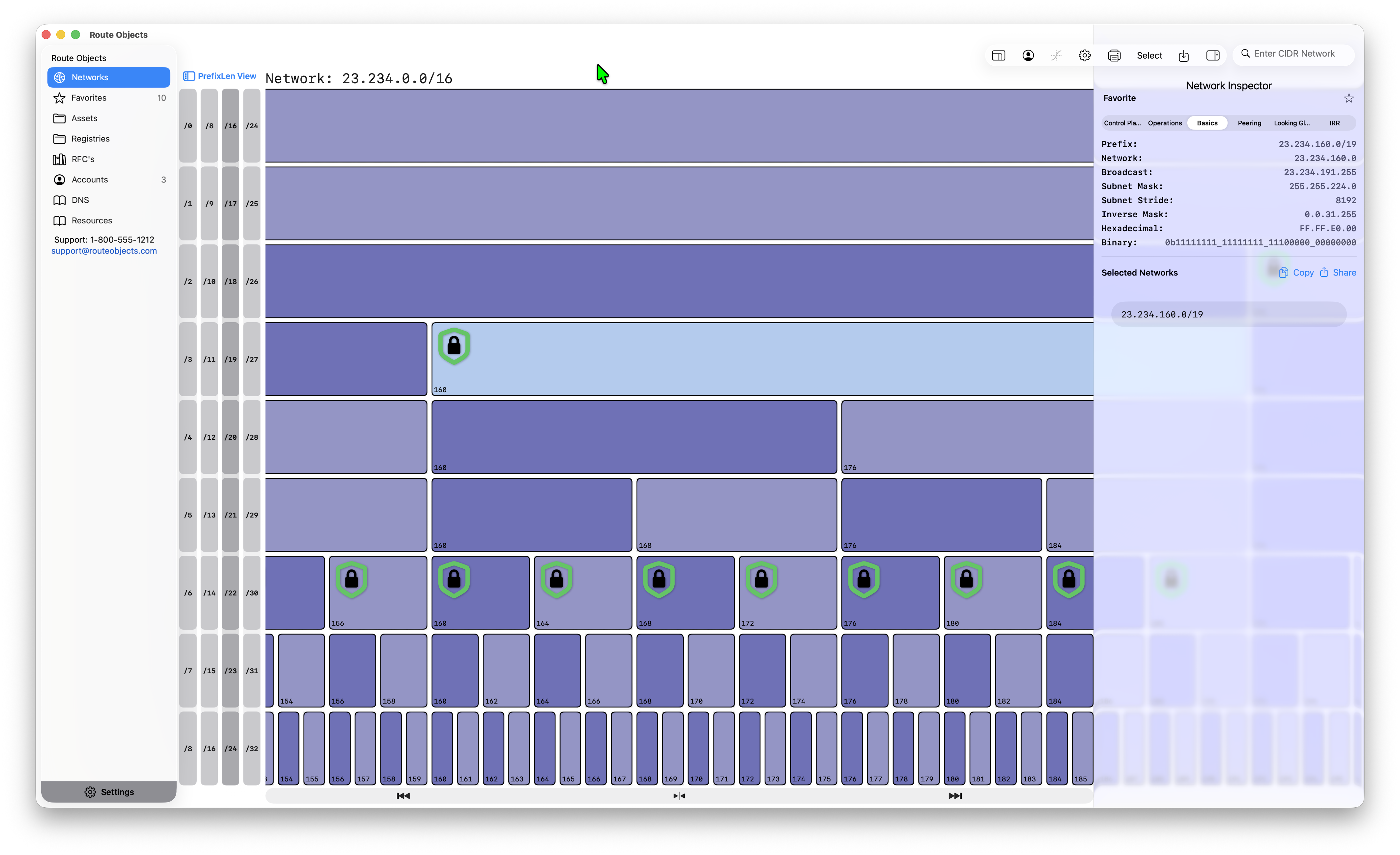
Task: Open Favorites in the sidebar
Action: (x=108, y=98)
